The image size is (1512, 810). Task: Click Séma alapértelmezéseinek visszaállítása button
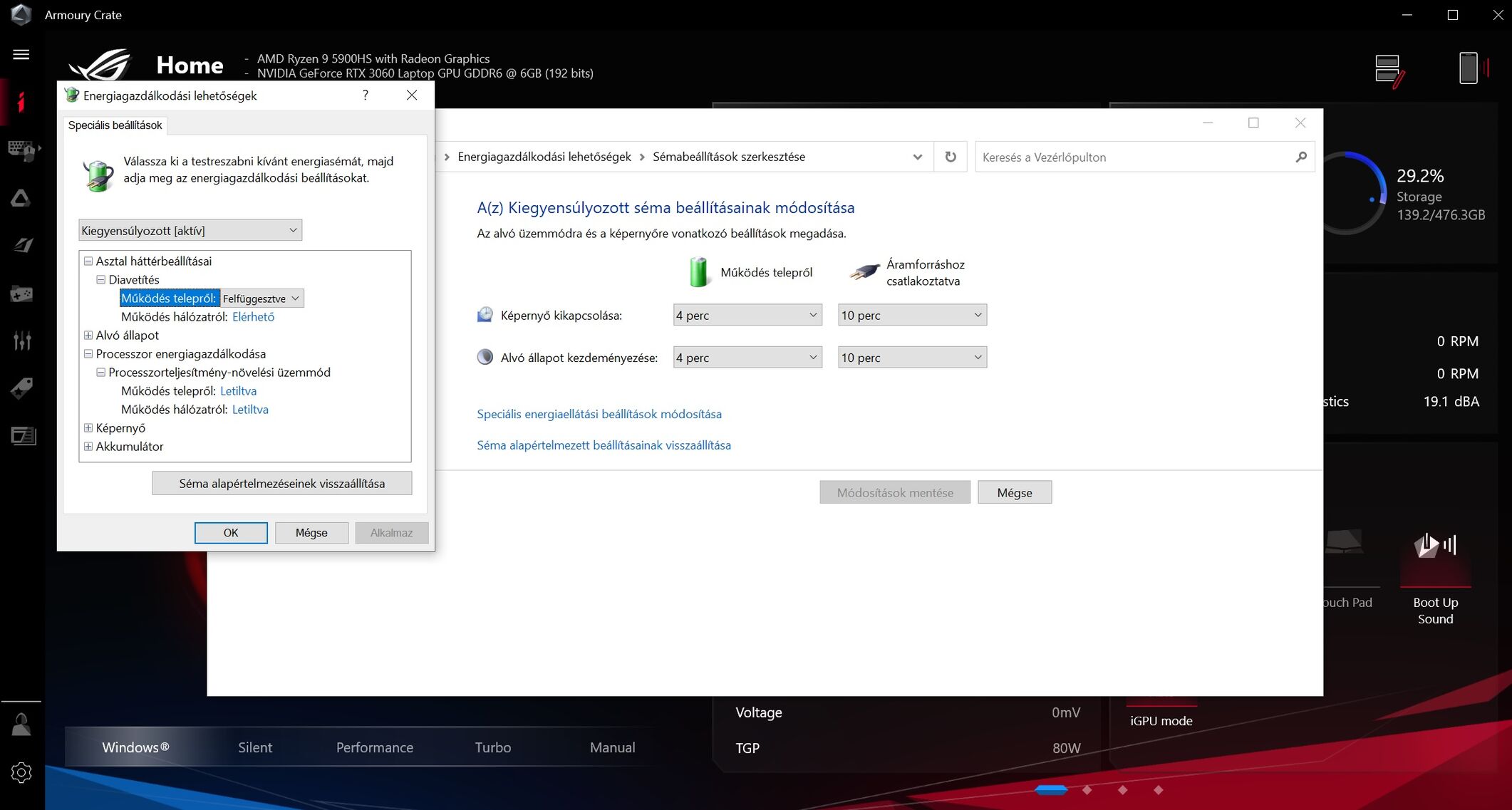pyautogui.click(x=281, y=483)
